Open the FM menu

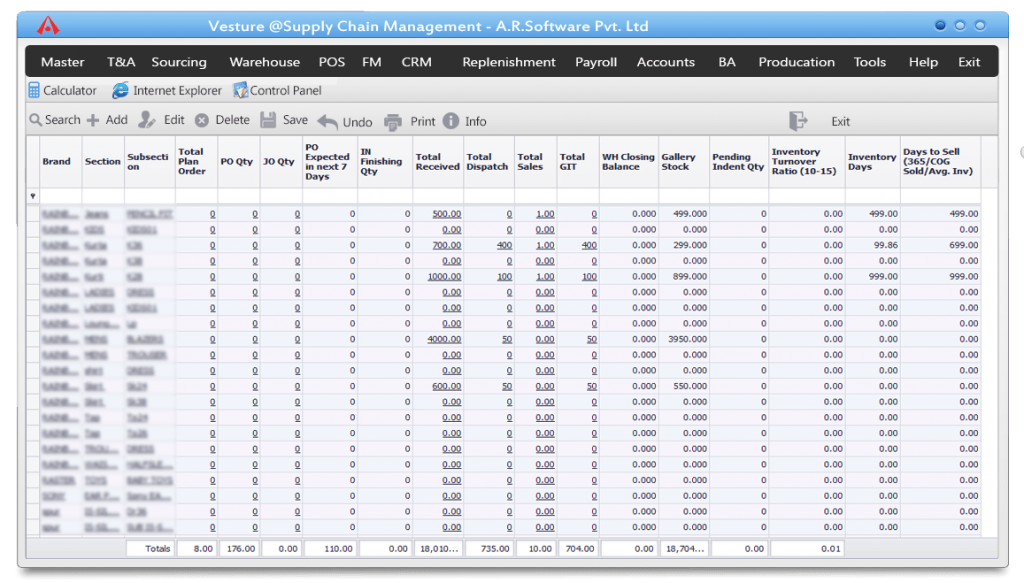372,62
